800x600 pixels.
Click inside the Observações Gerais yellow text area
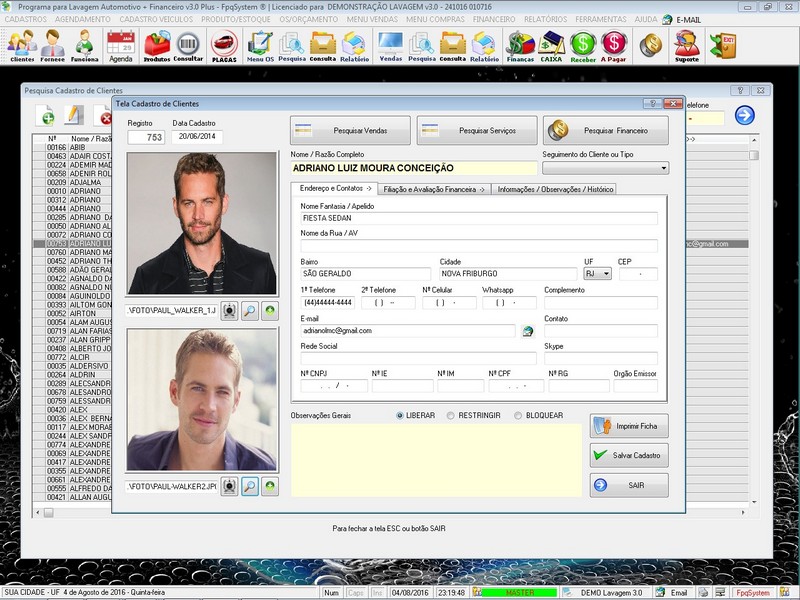(435, 458)
